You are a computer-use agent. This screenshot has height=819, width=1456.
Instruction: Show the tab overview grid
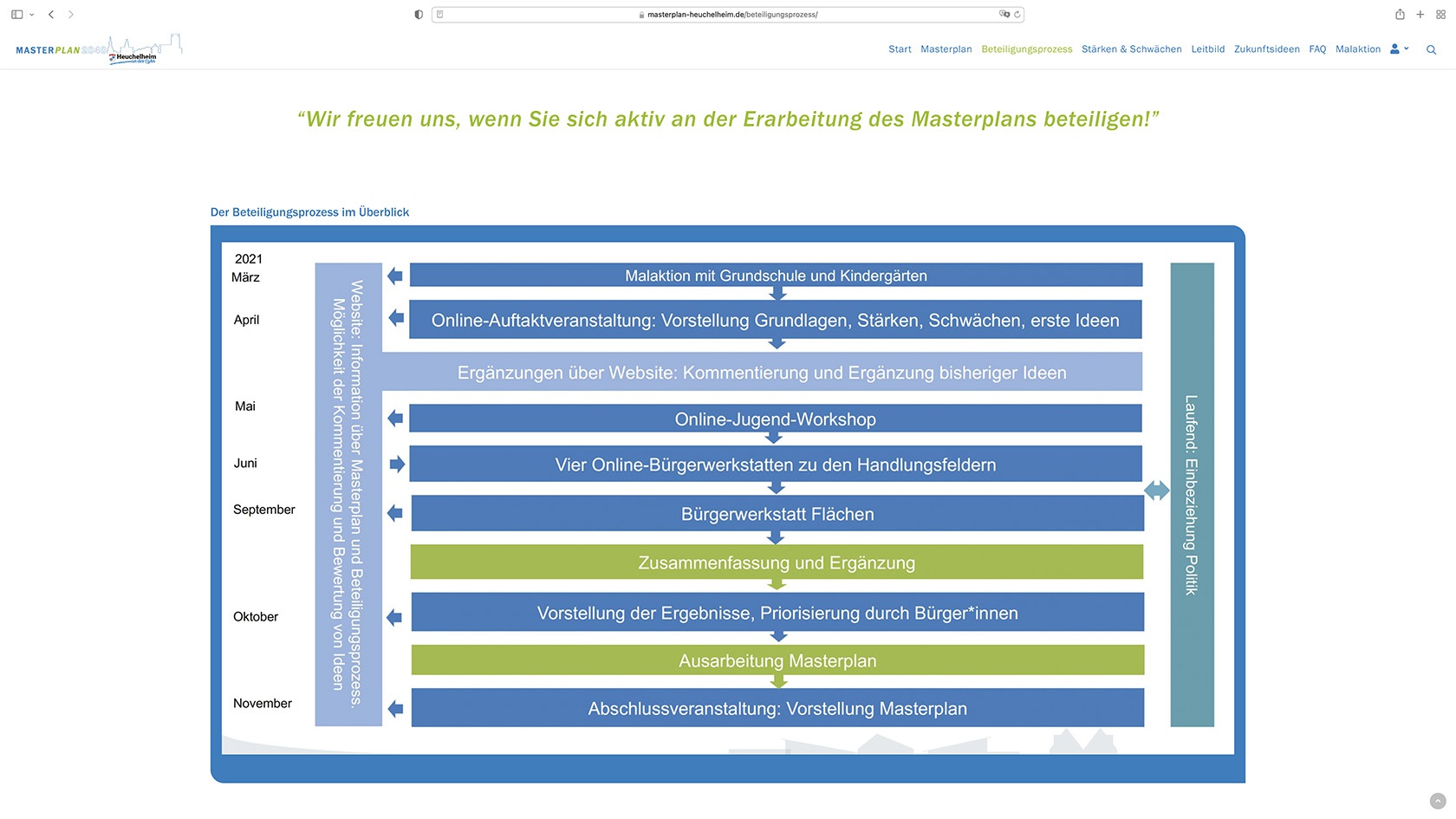point(1441,15)
